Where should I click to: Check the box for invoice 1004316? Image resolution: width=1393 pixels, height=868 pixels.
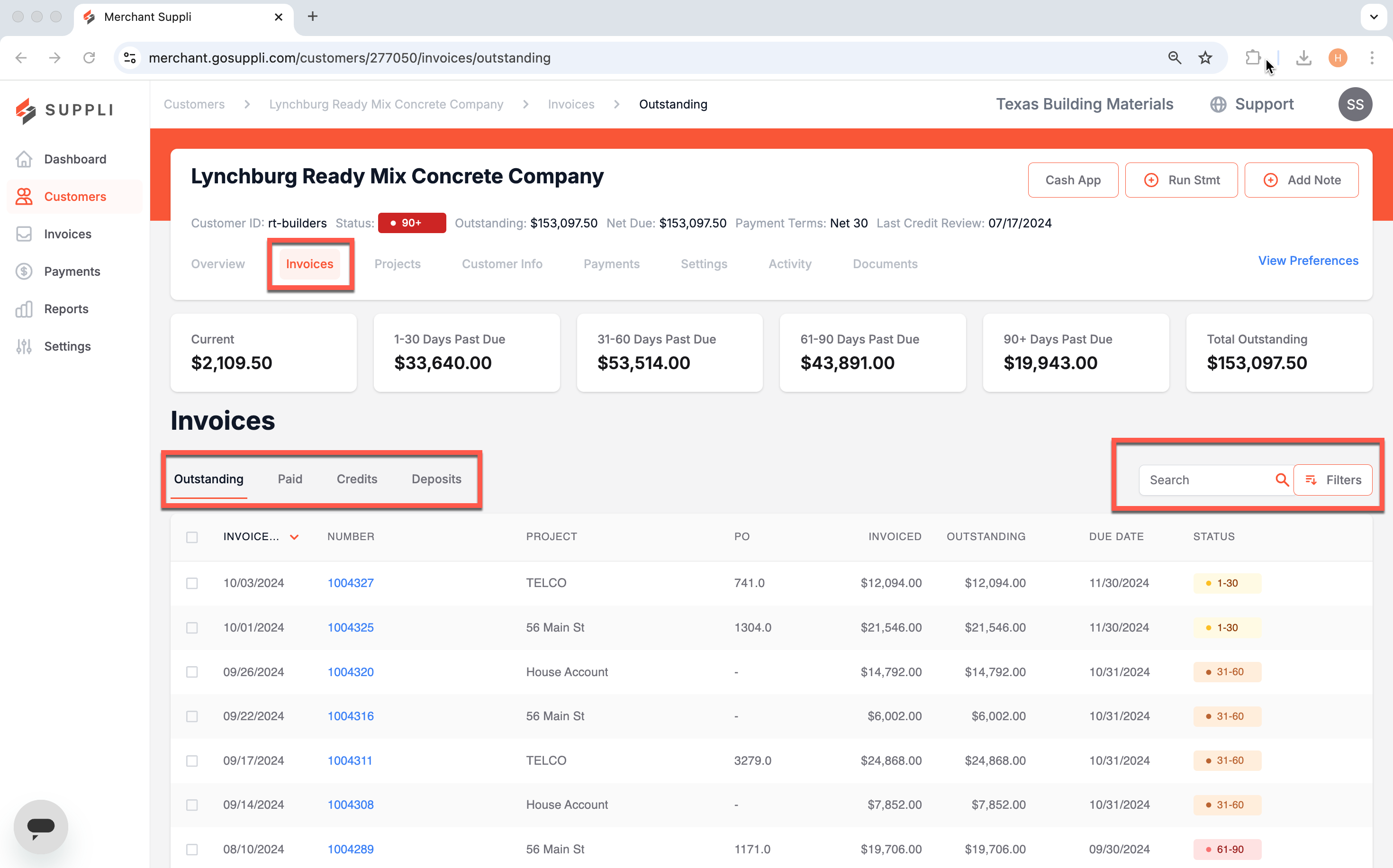point(192,716)
